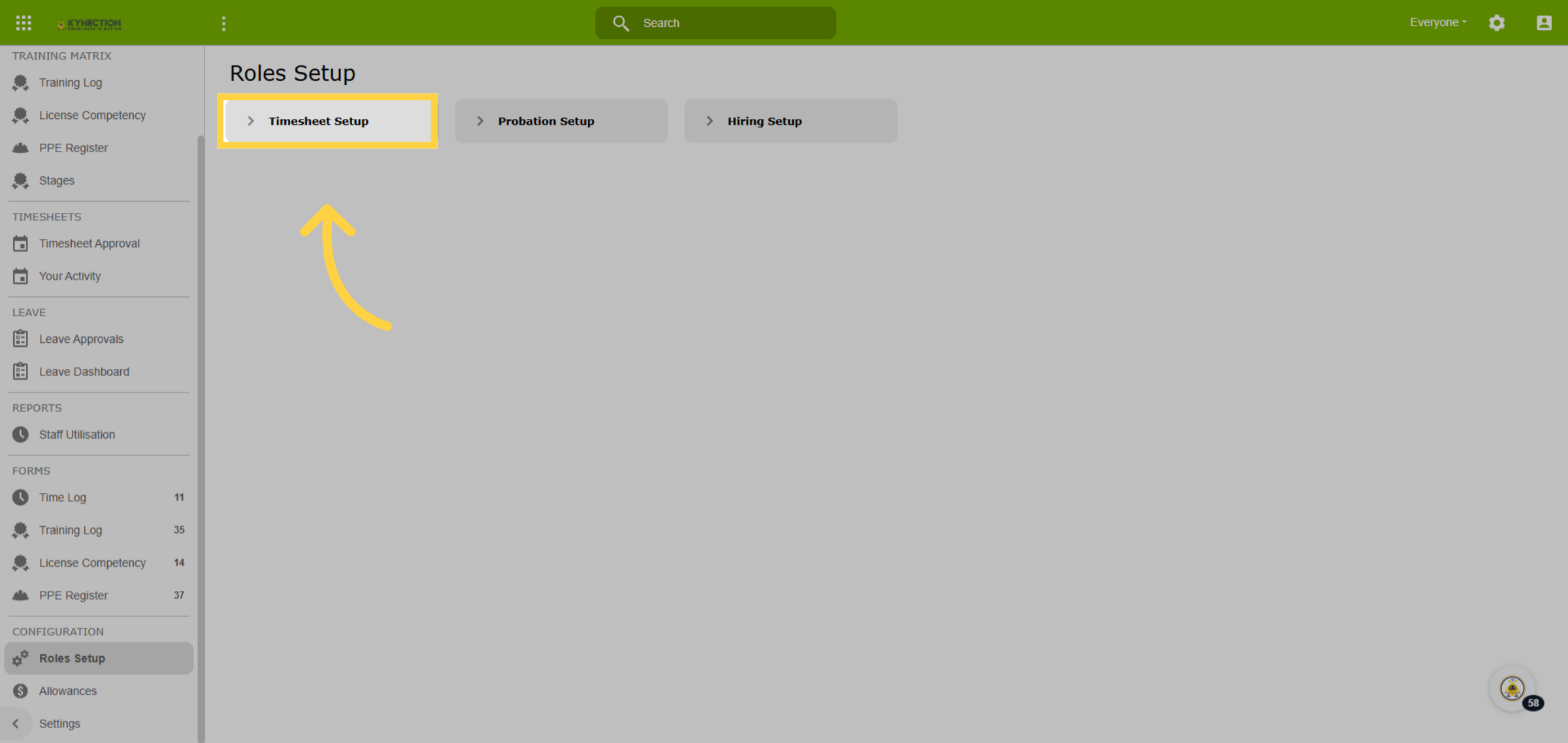This screenshot has width=1568, height=743.
Task: Open Training Log in Training Matrix
Action: tap(98, 83)
